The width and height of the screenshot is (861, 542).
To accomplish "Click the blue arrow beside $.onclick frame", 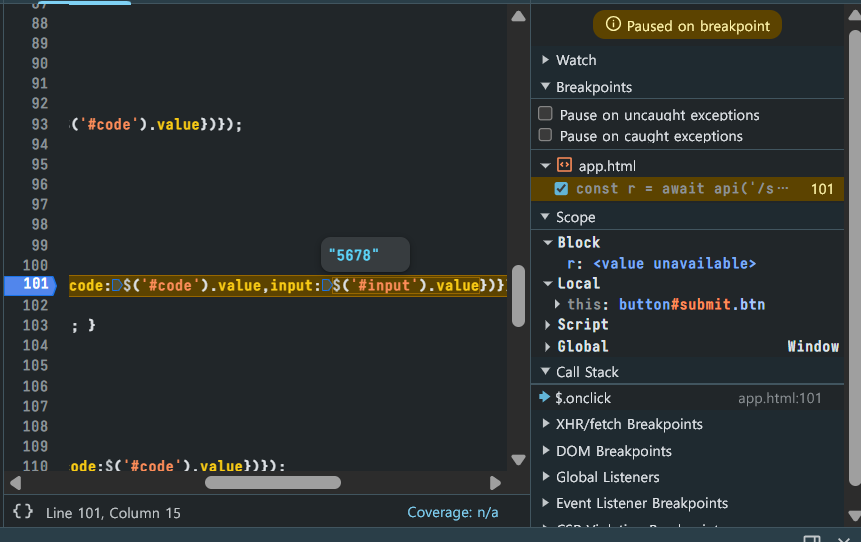I will (x=544, y=397).
